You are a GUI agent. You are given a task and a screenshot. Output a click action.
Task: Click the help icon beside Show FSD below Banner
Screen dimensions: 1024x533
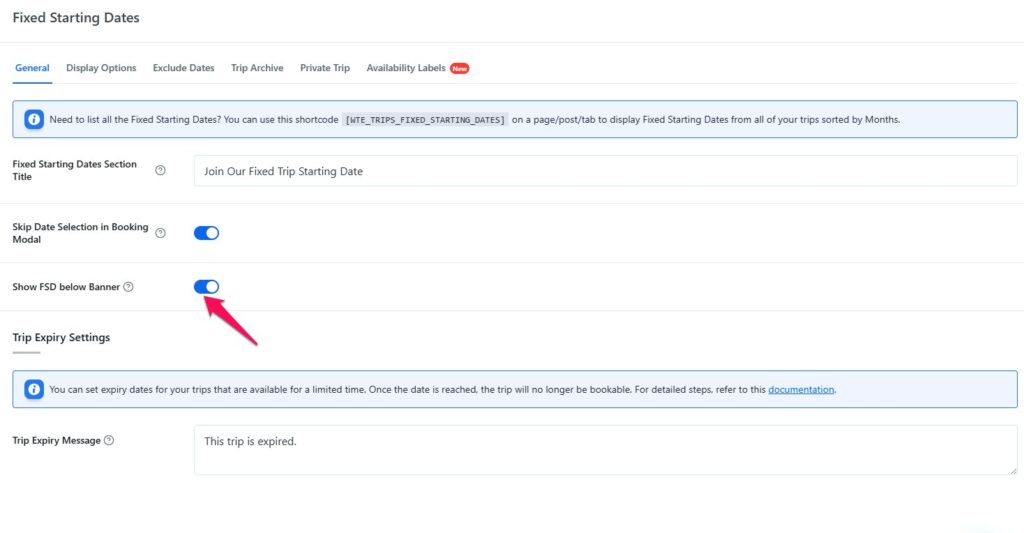pyautogui.click(x=128, y=287)
